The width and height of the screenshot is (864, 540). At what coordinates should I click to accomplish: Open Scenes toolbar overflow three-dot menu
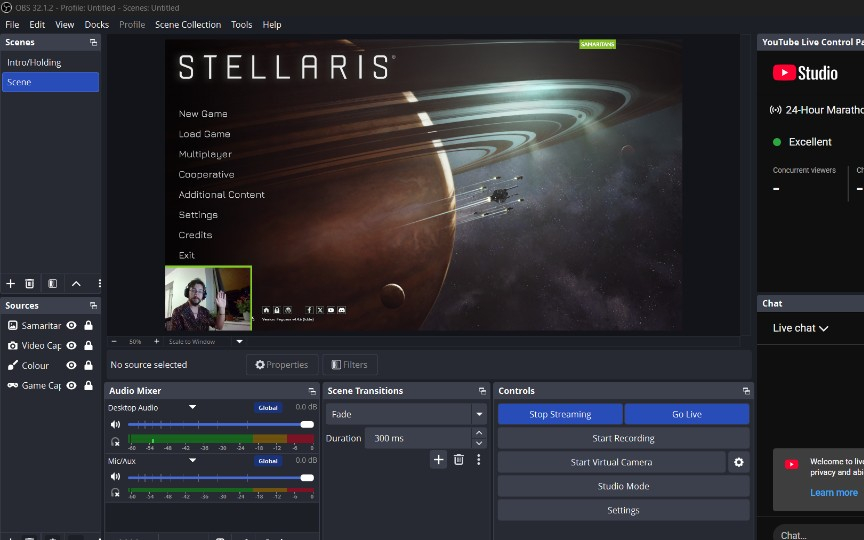point(99,284)
